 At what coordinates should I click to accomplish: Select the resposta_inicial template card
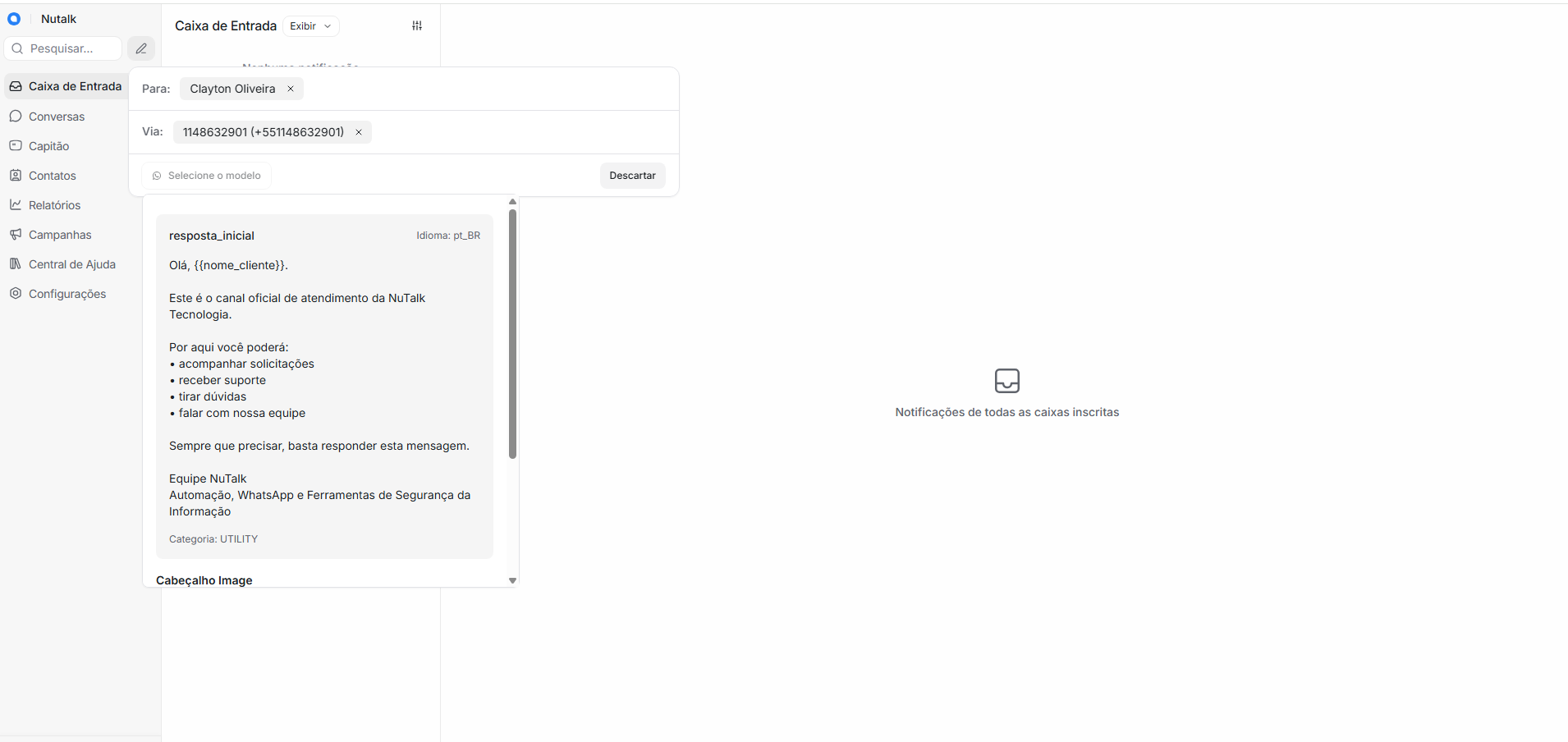(325, 387)
